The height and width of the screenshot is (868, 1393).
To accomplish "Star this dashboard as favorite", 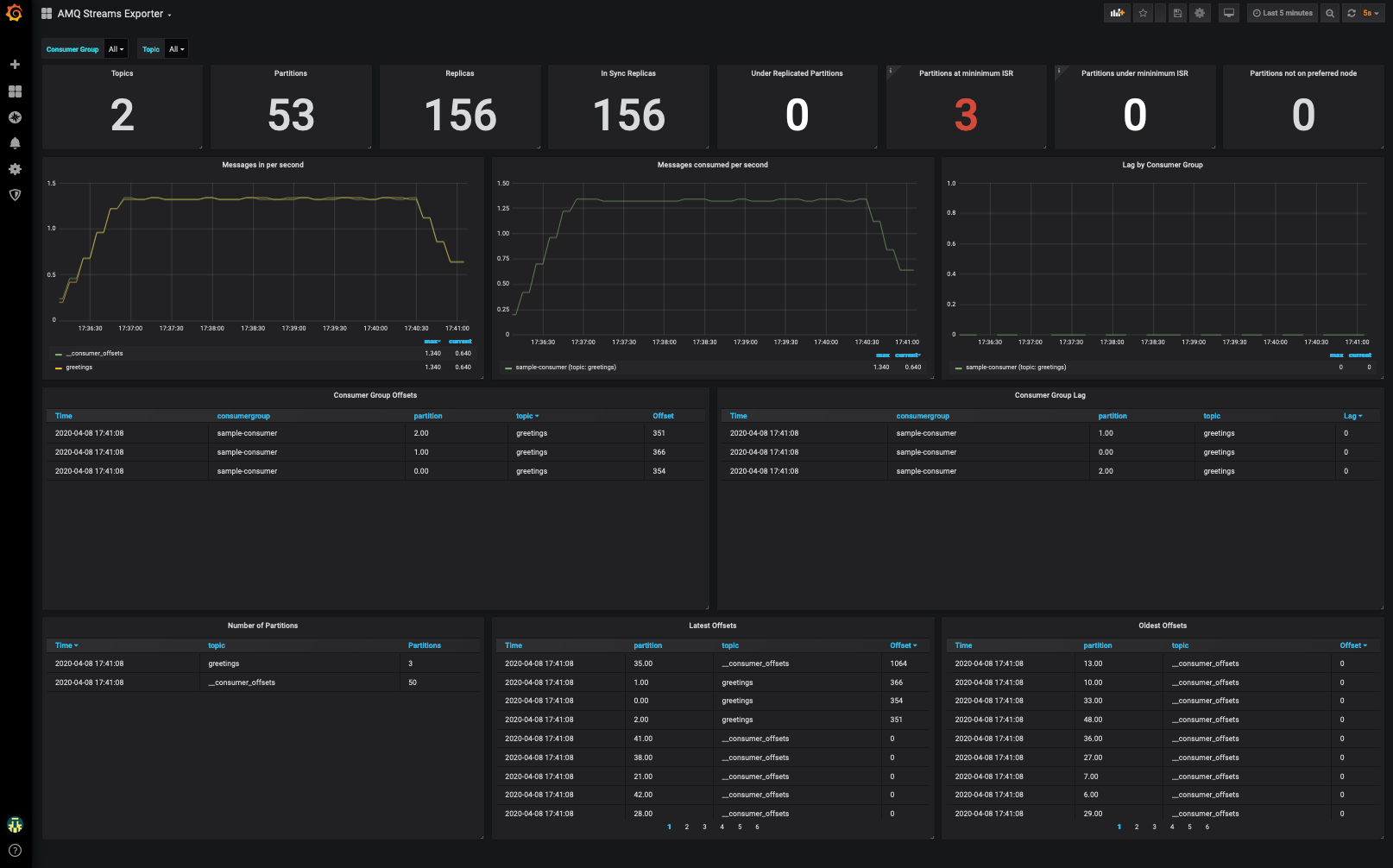I will tap(1143, 13).
